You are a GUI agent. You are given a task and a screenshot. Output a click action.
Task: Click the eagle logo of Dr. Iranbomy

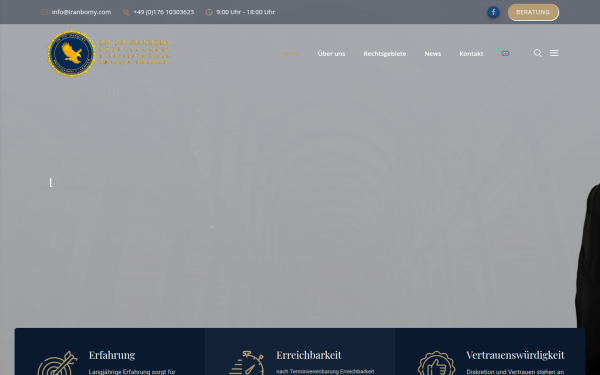coord(72,54)
